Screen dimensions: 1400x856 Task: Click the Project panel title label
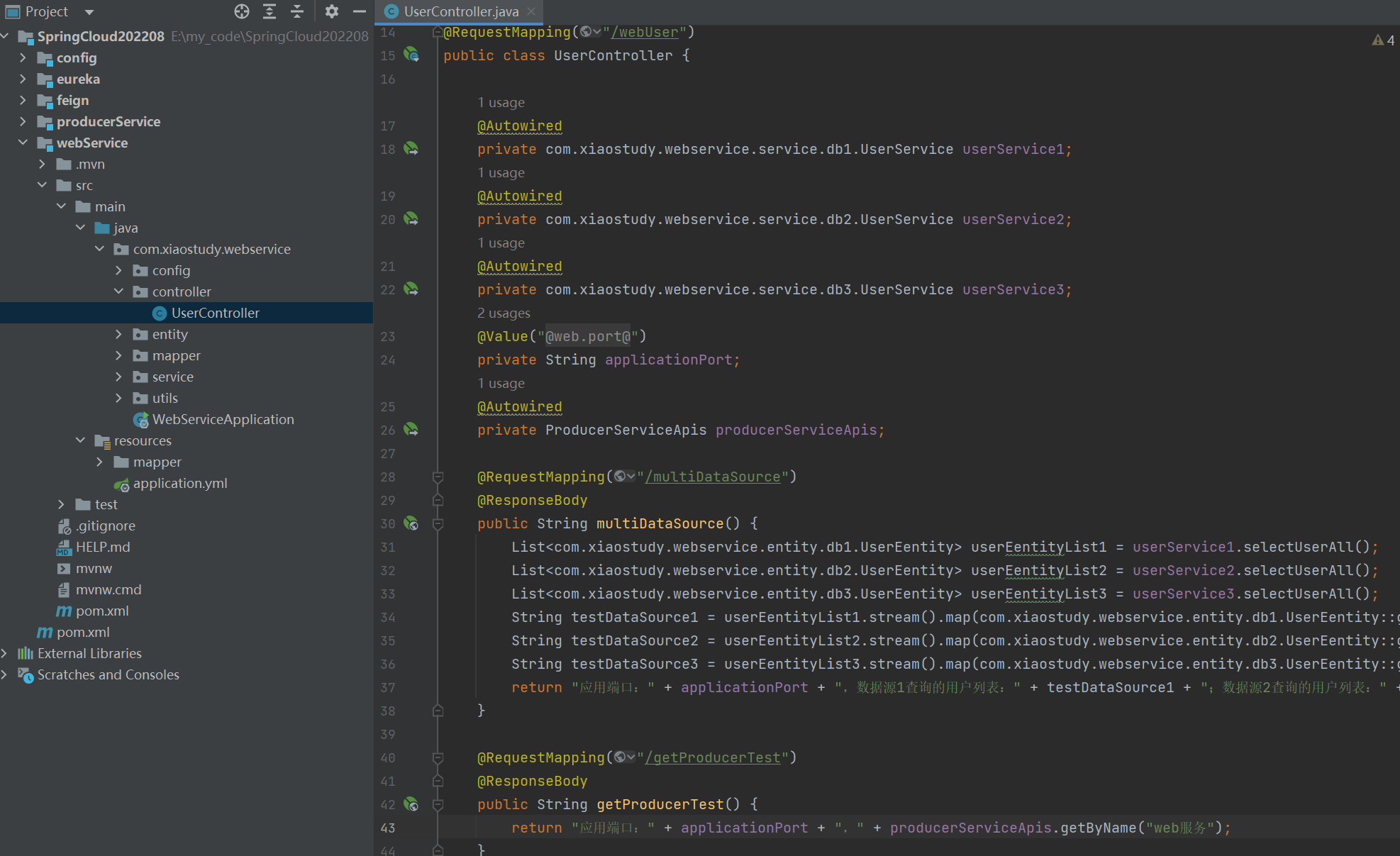[x=47, y=11]
